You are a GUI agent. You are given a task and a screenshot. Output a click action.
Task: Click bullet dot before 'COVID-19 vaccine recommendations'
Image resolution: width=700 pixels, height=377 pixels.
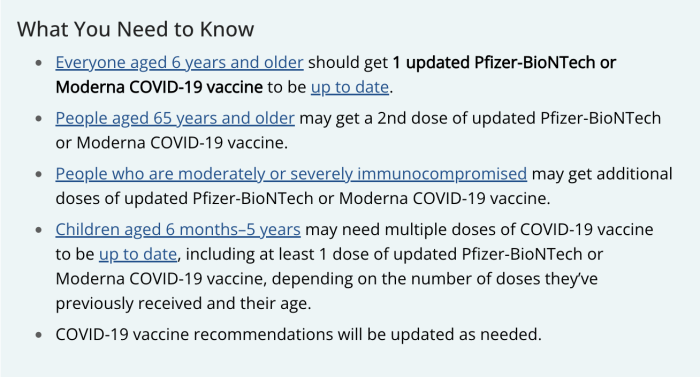click(x=39, y=335)
